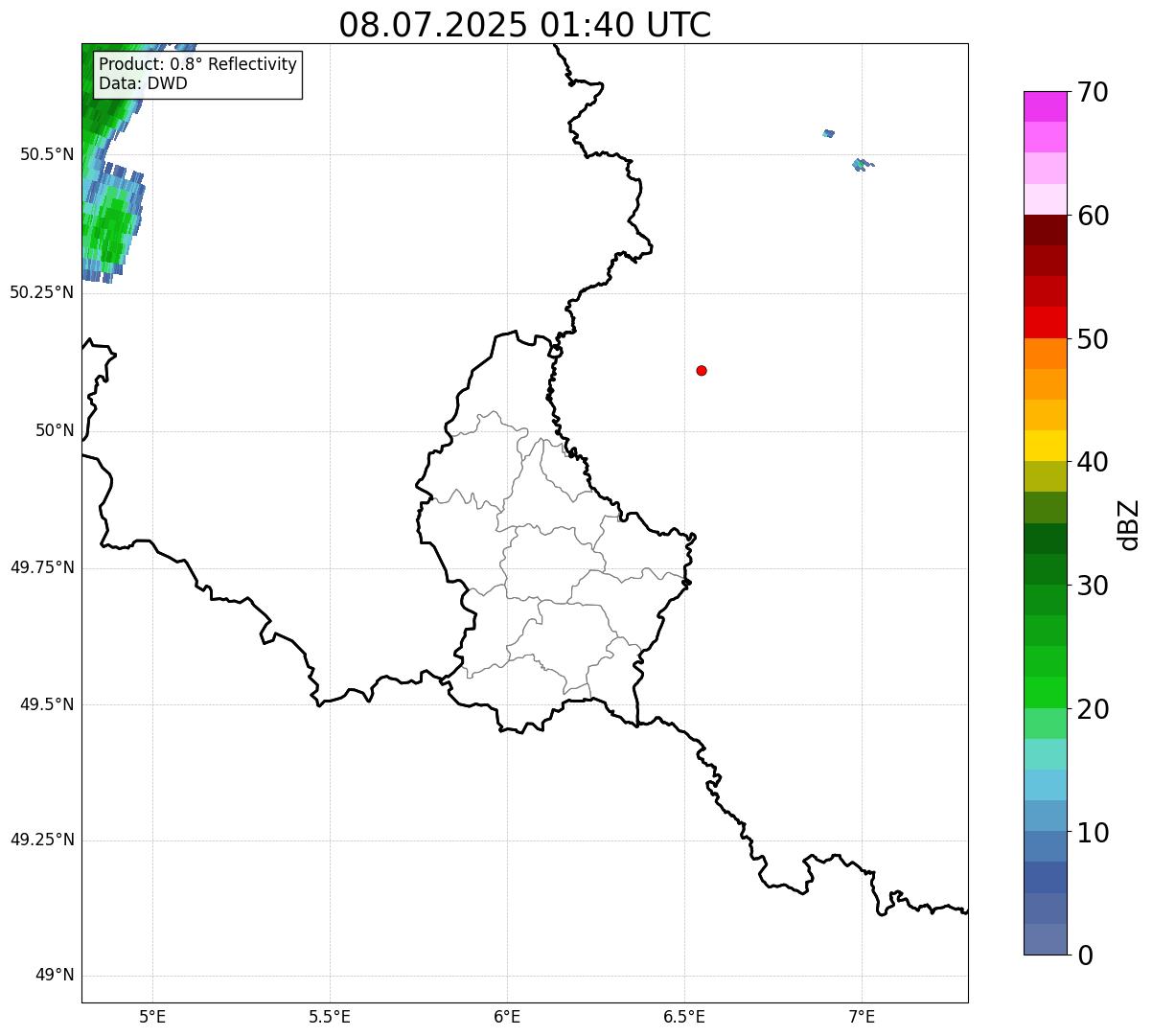Screen dimensions: 1152x1036
Task: Click the colorbar tick label 10
Action: tap(1093, 832)
